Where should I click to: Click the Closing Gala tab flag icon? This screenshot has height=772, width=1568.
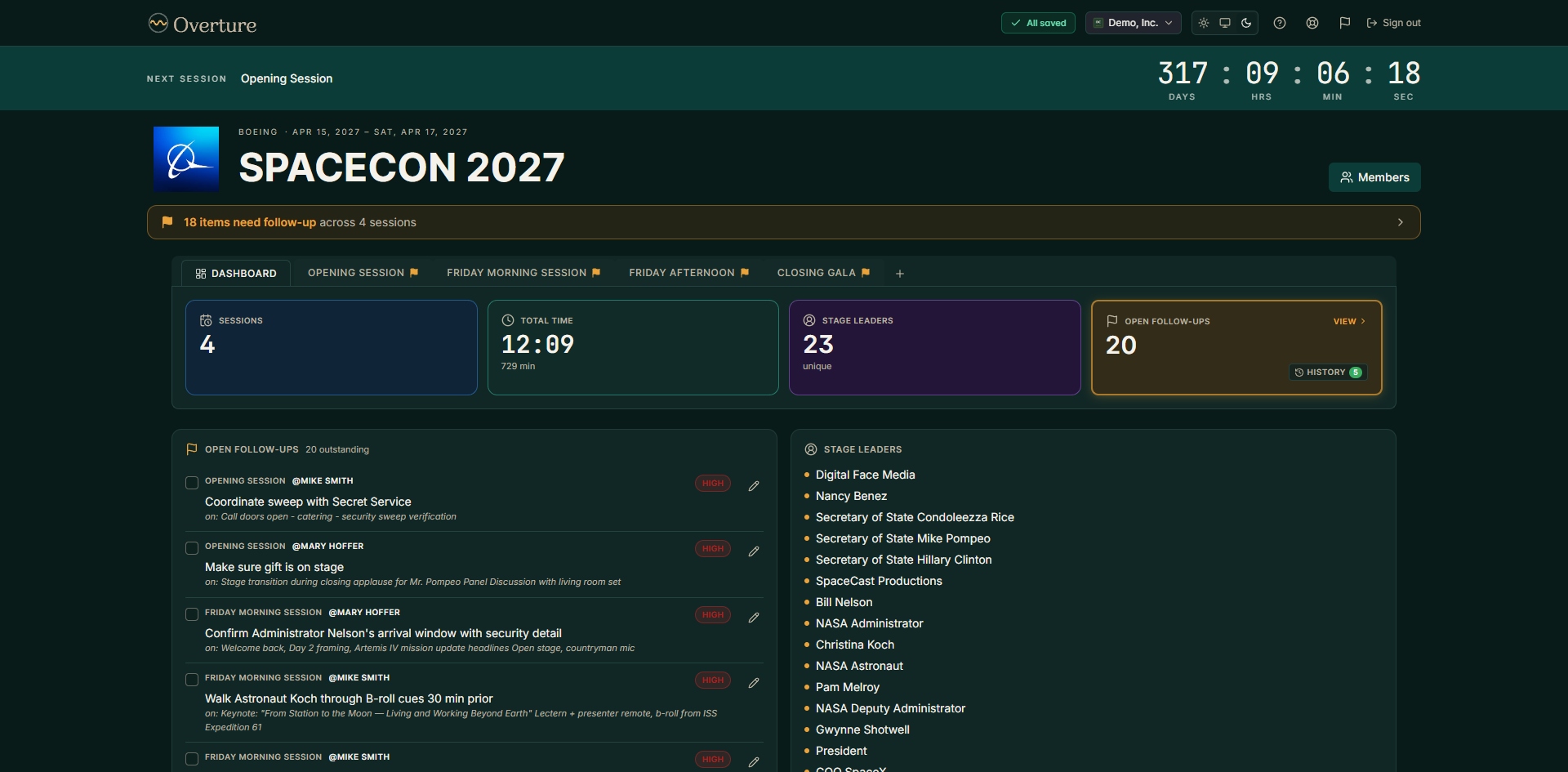[x=866, y=273]
